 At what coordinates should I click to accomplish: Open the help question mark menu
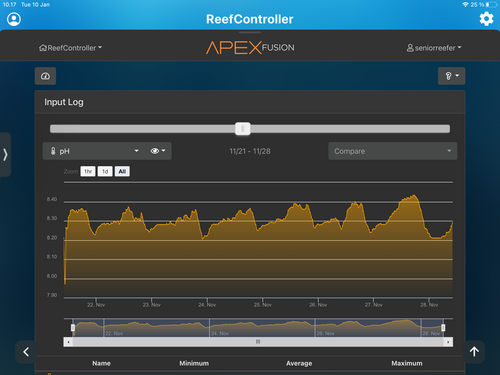451,76
